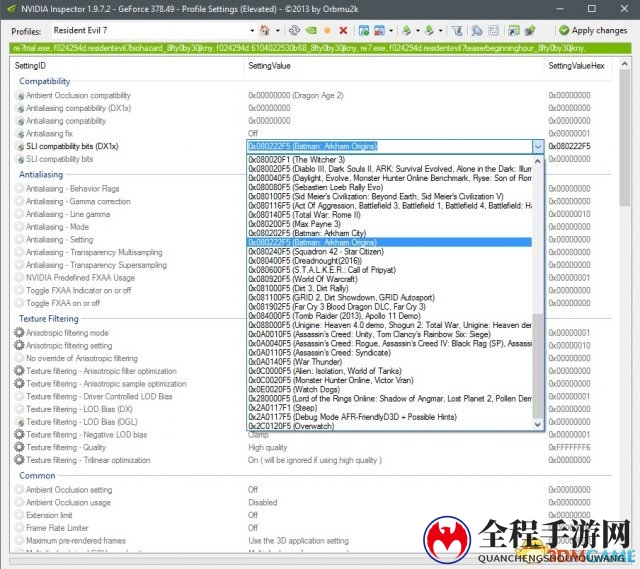
Task: Select the 0x080080F5 Sebastien Loeb Rally Evo option
Action: coord(389,187)
